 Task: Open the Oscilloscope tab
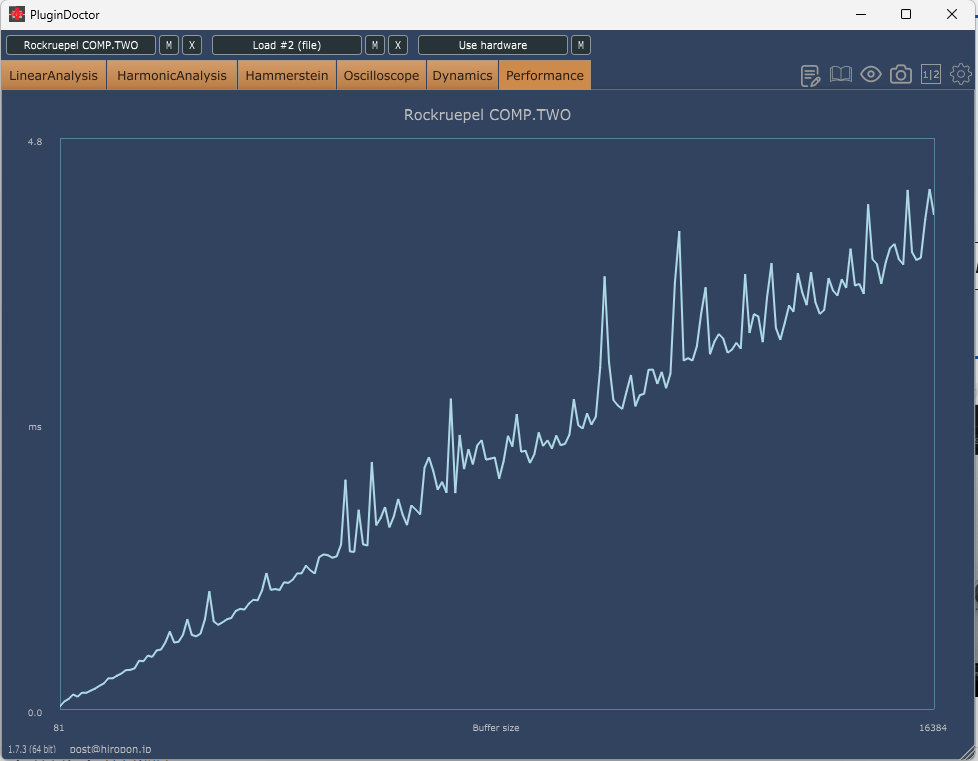tap(382, 75)
